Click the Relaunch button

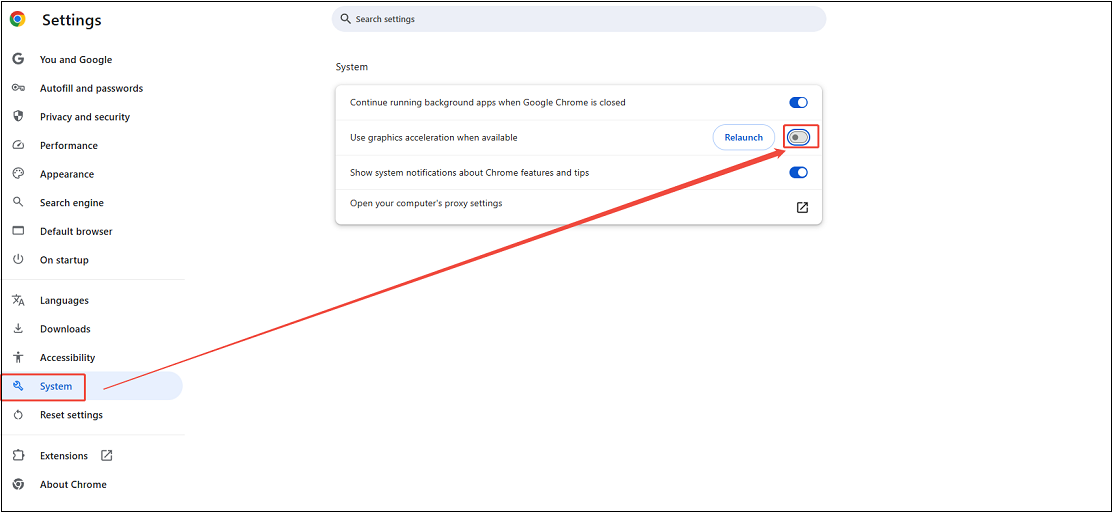pos(743,138)
